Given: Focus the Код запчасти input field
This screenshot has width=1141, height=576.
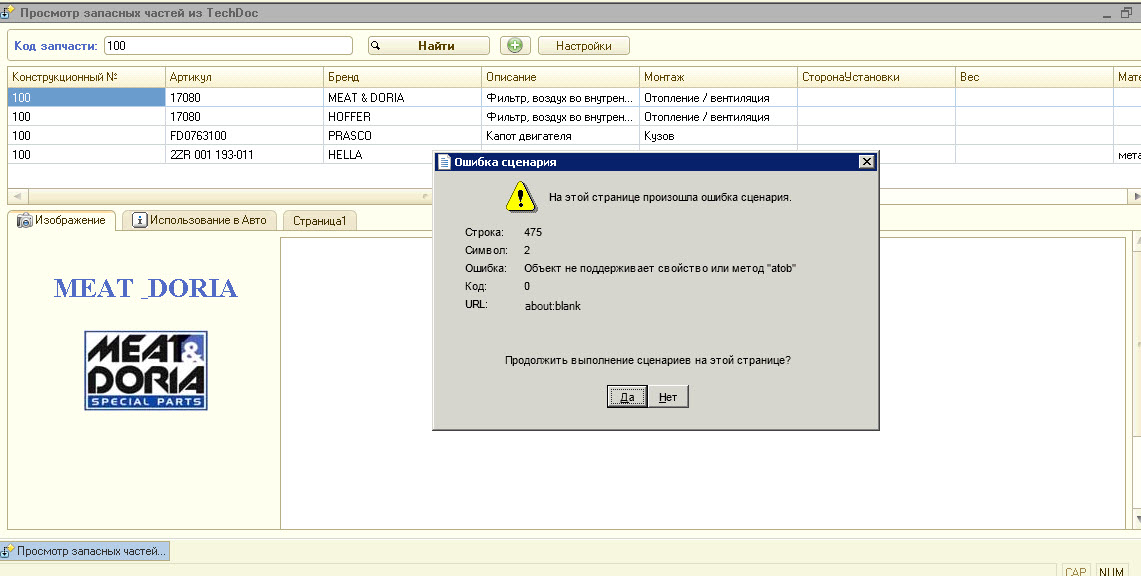Looking at the screenshot, I should 228,45.
